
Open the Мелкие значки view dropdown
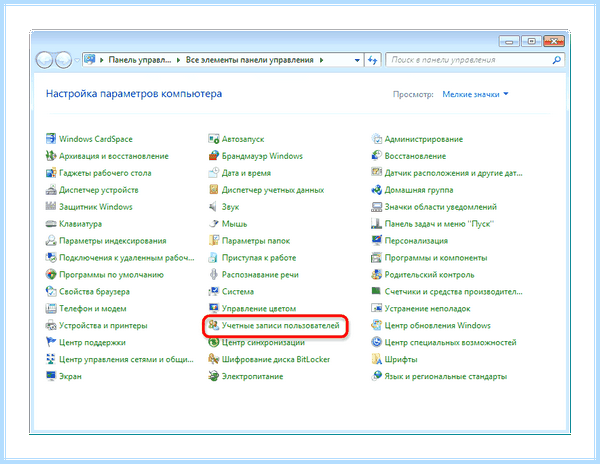[x=475, y=94]
